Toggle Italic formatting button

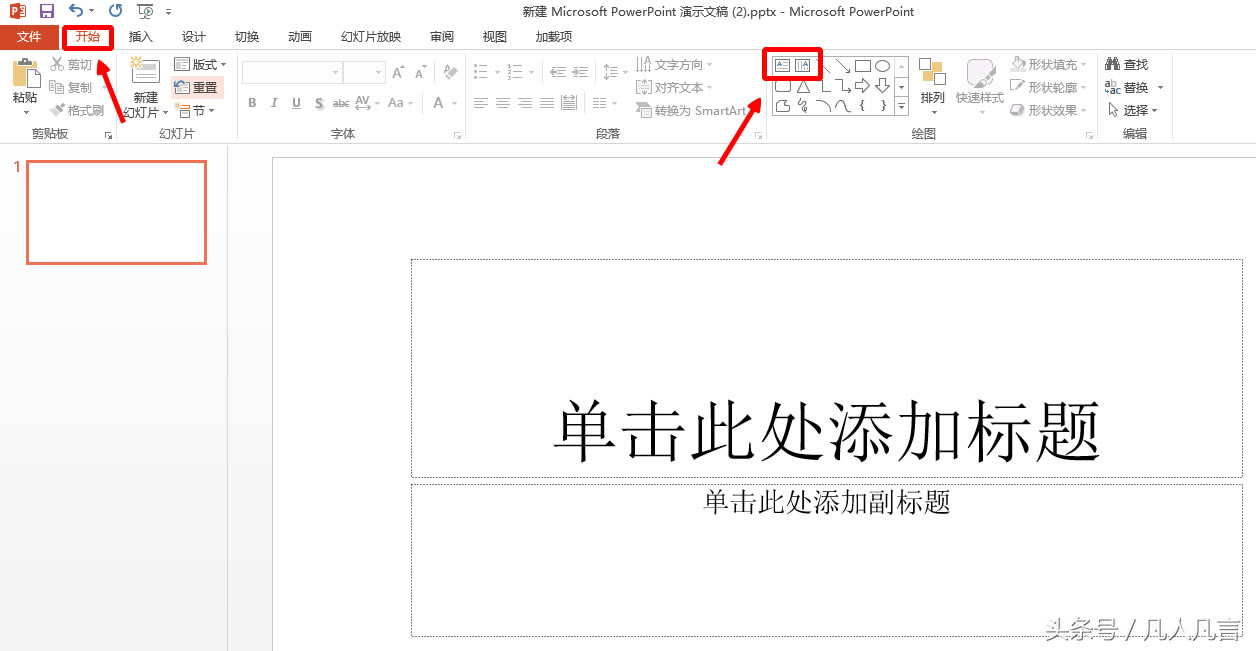(274, 103)
